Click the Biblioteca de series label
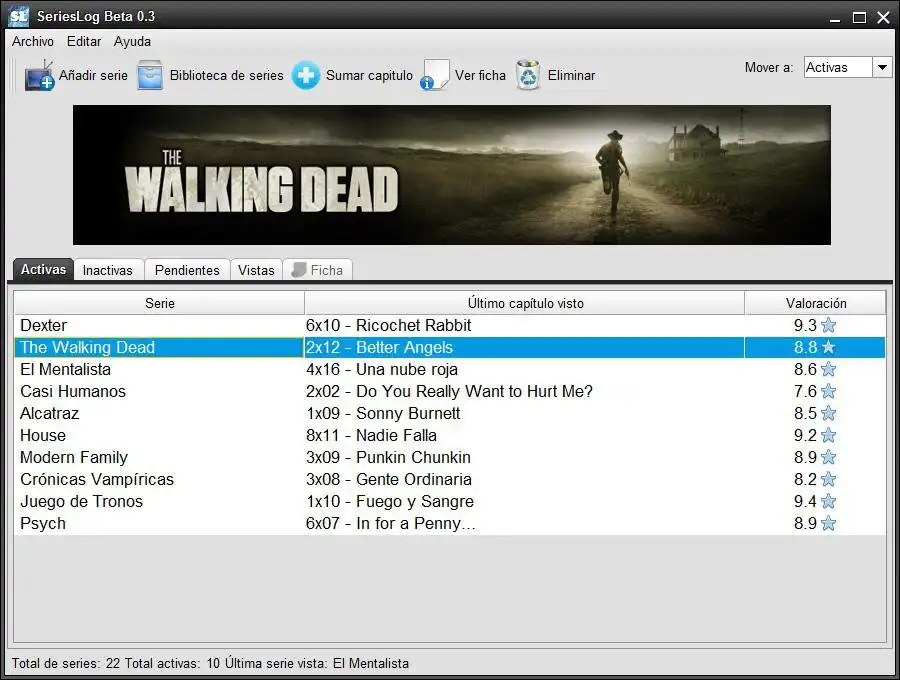This screenshot has width=900, height=680. click(227, 75)
